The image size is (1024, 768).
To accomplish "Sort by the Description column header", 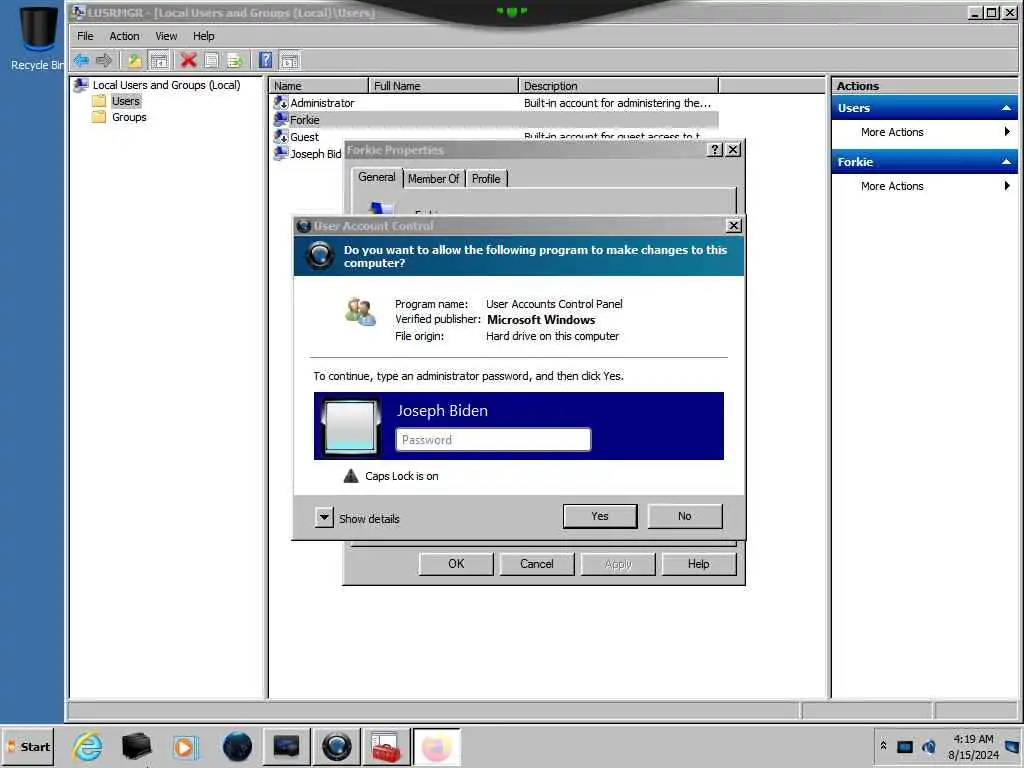I will coord(618,86).
